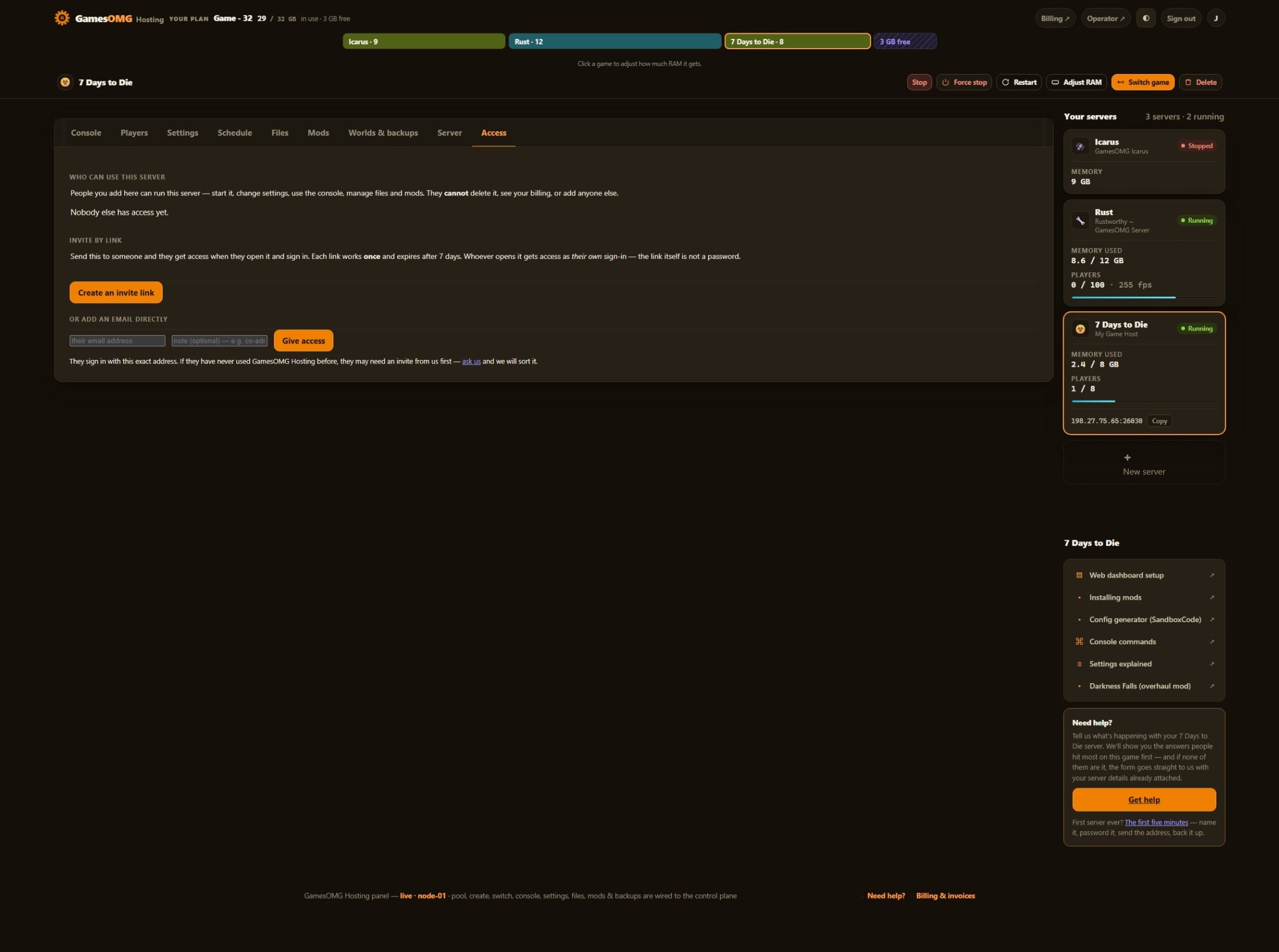Click the Settings explained lines icon
Image resolution: width=1279 pixels, height=952 pixels.
pyautogui.click(x=1079, y=664)
